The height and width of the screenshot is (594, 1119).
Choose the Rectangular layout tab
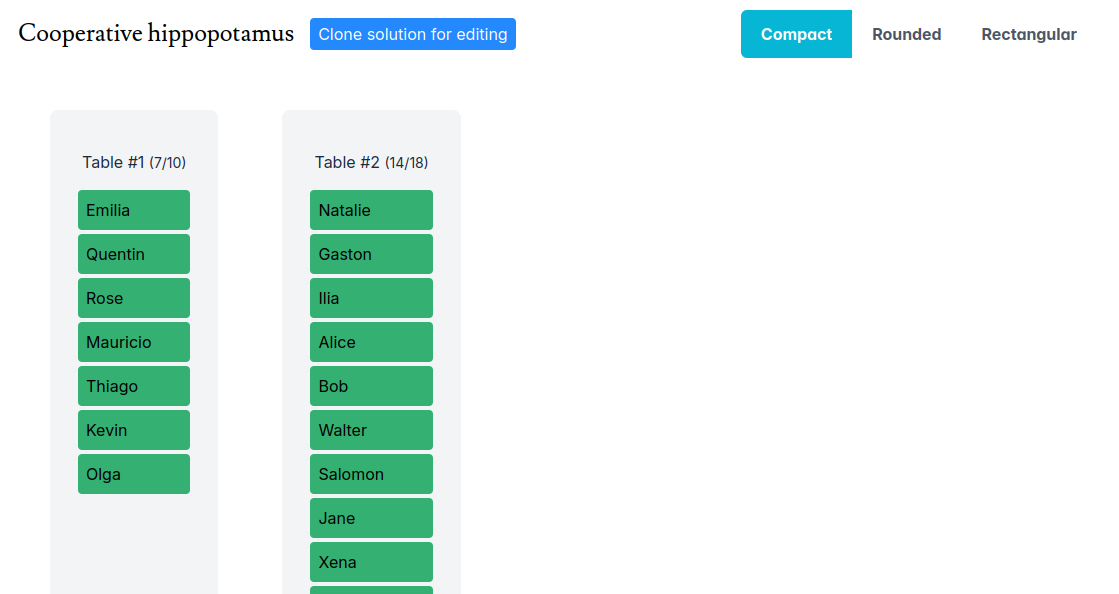pyautogui.click(x=1028, y=34)
